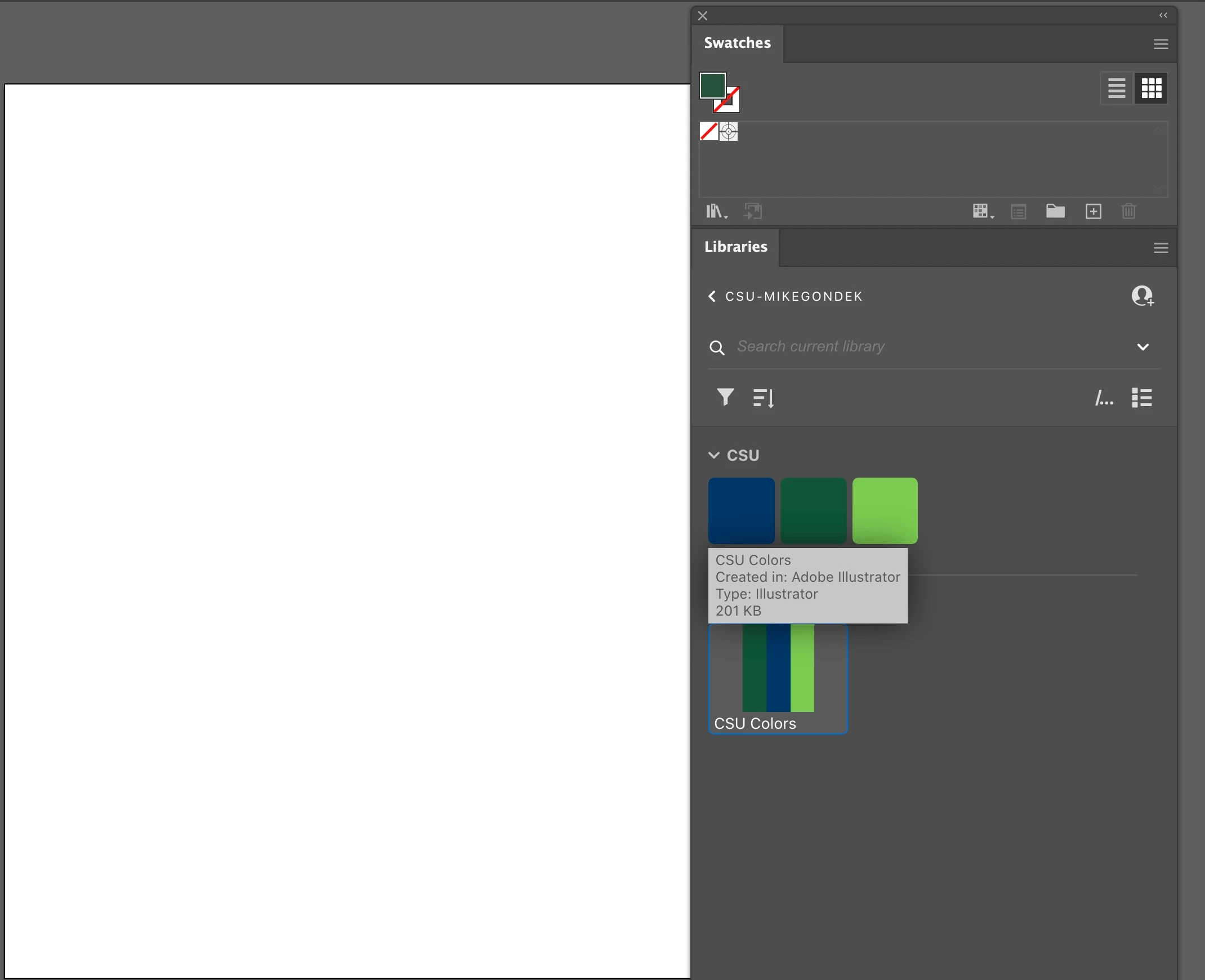The height and width of the screenshot is (980, 1205).
Task: Click the Swatch Options icon
Action: pos(1019,212)
